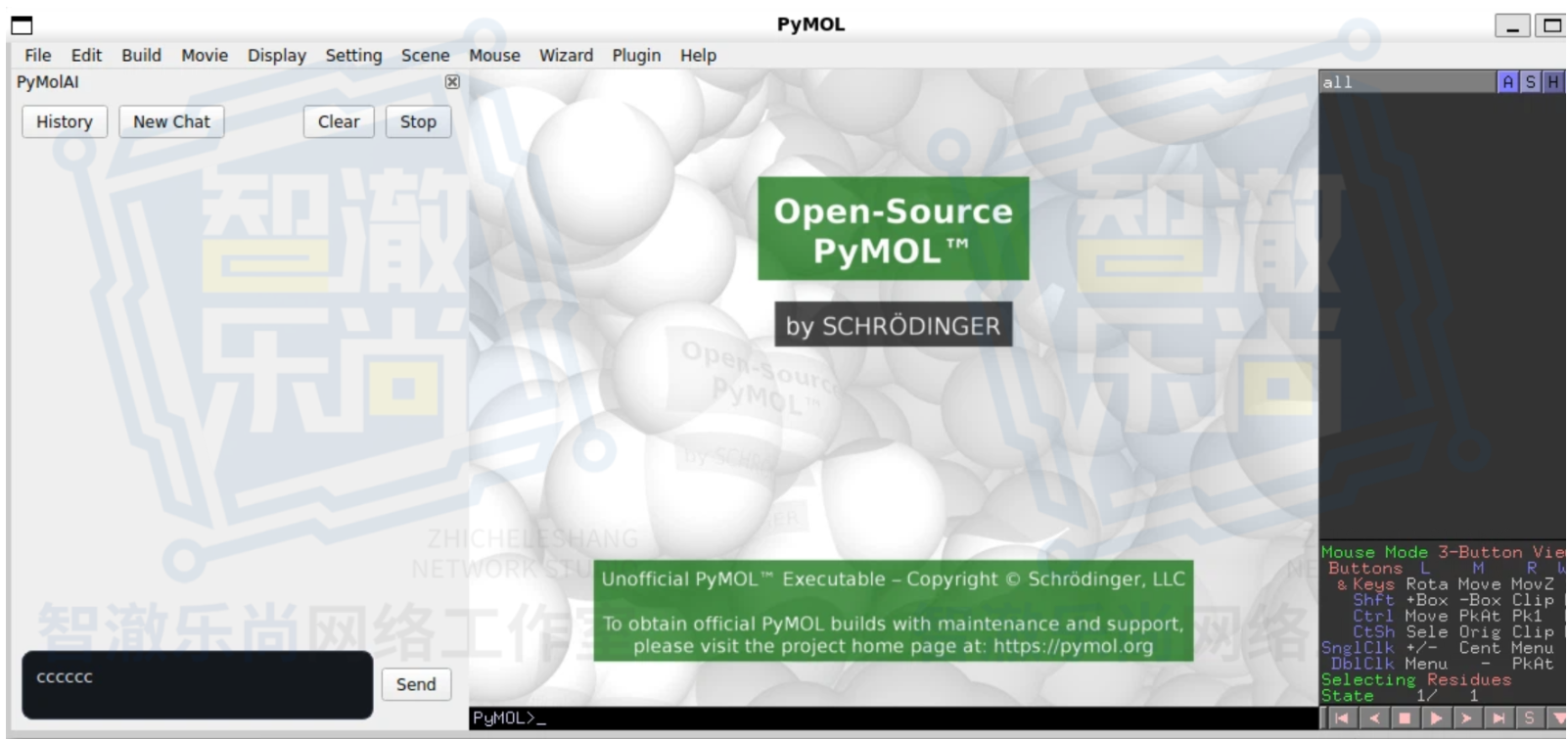Open the File menu

(38, 56)
